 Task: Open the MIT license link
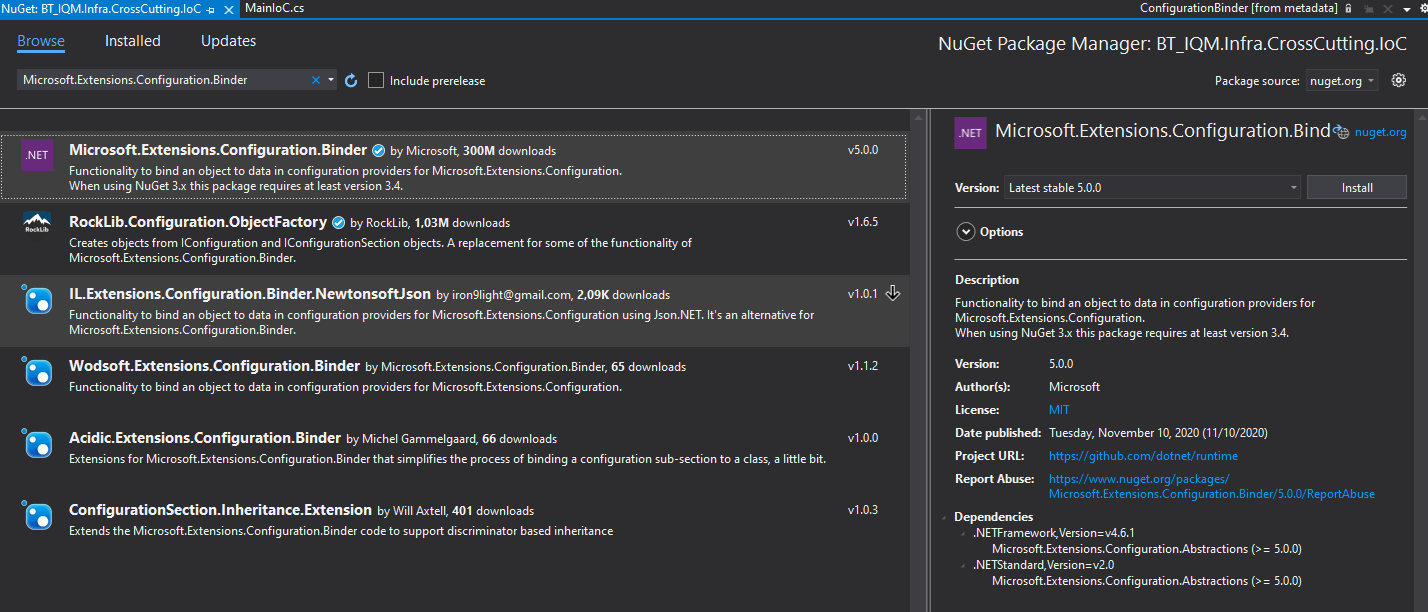coord(1058,410)
